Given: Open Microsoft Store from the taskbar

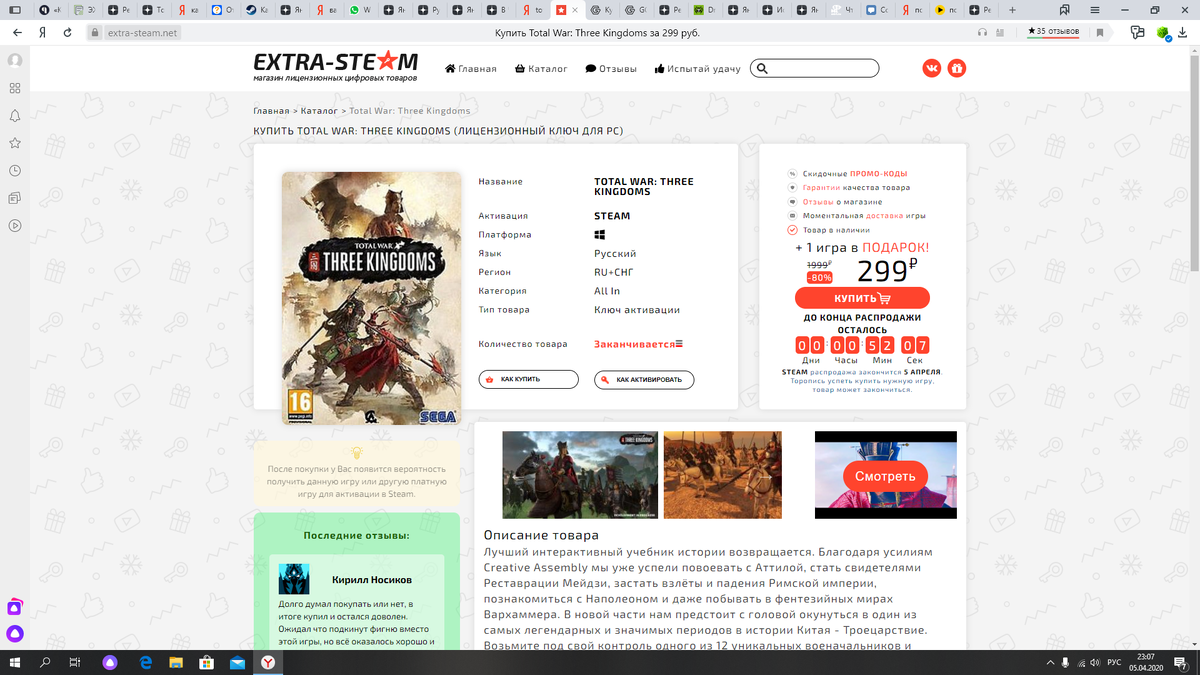Looking at the screenshot, I should tap(206, 662).
